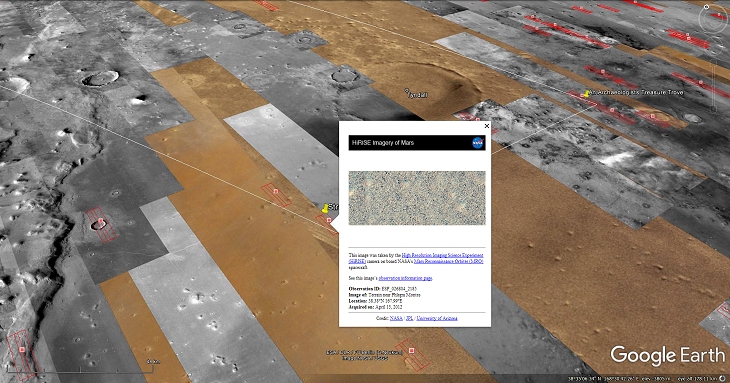Image resolution: width=730 pixels, height=383 pixels.
Task: Open the observation information page link
Action: click(x=405, y=278)
